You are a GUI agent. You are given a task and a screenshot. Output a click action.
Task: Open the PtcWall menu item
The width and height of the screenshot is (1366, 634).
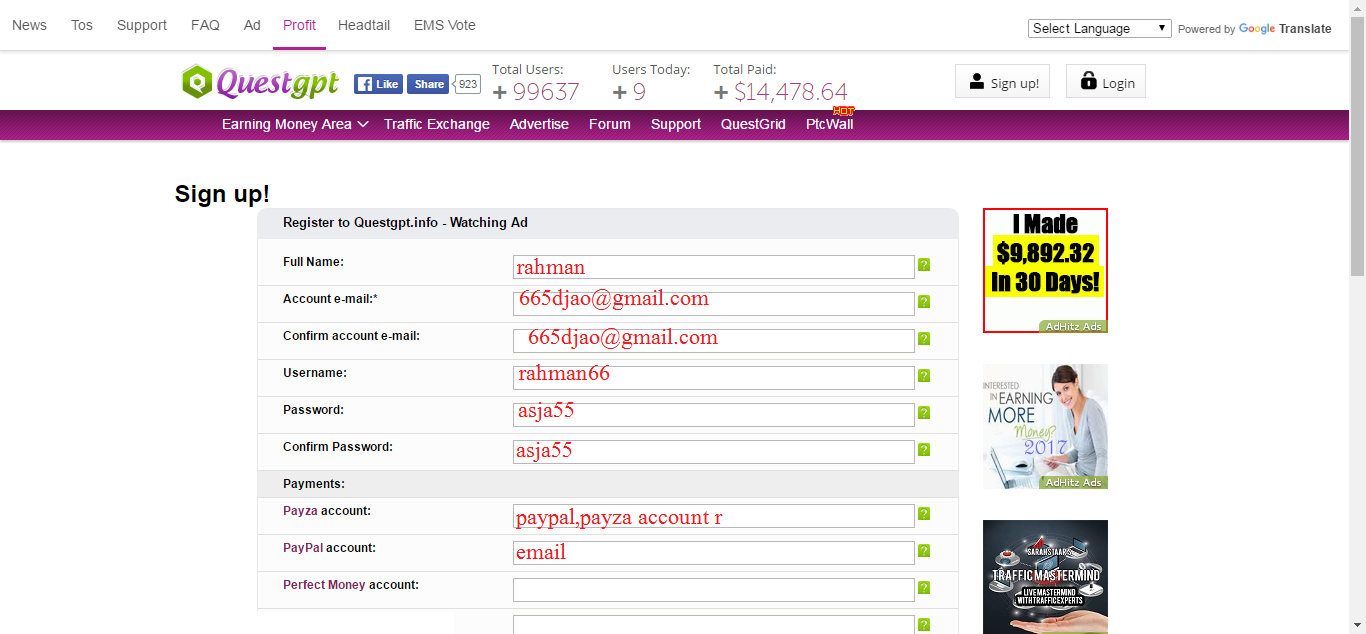[x=829, y=124]
